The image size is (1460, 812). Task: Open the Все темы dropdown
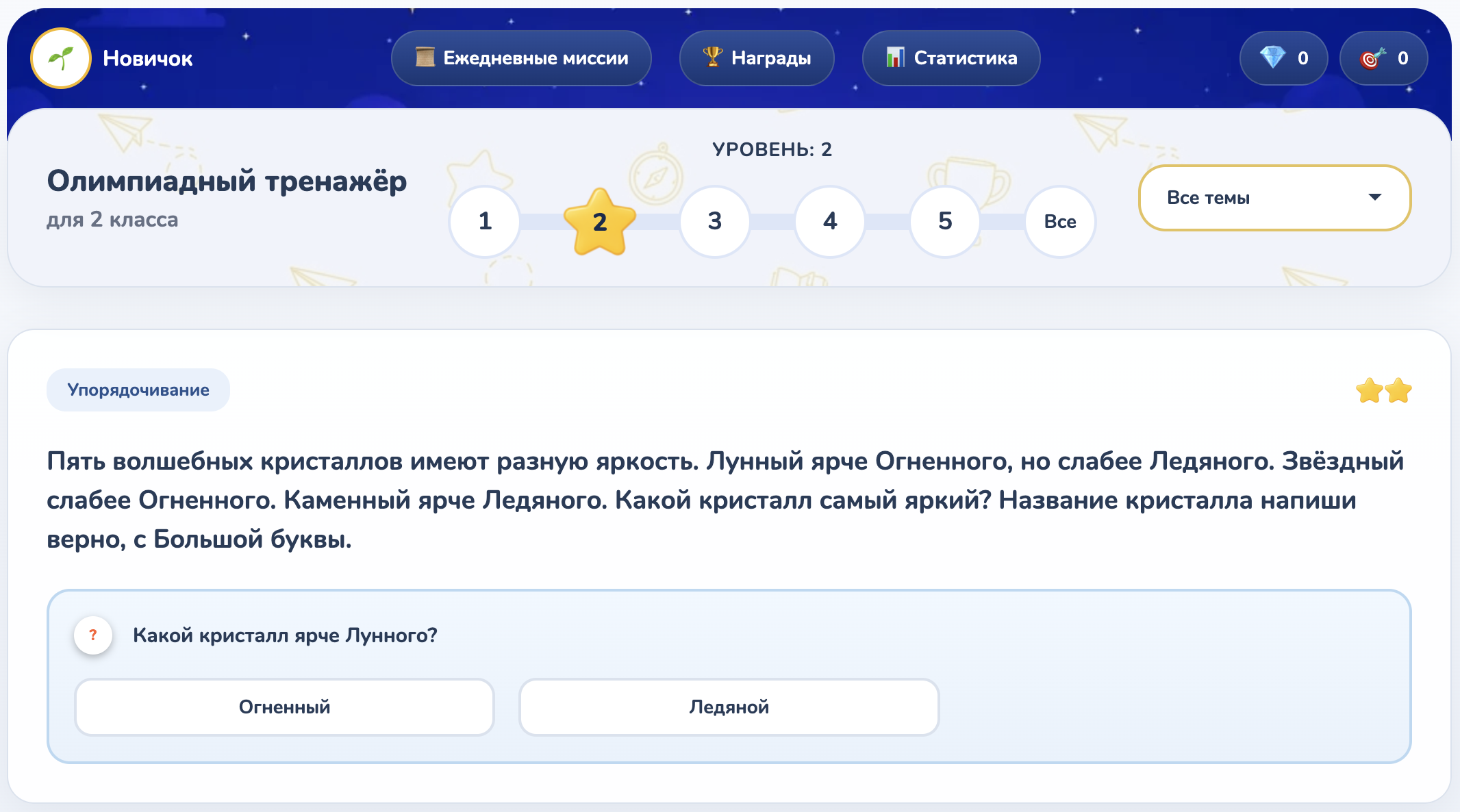[x=1274, y=198]
